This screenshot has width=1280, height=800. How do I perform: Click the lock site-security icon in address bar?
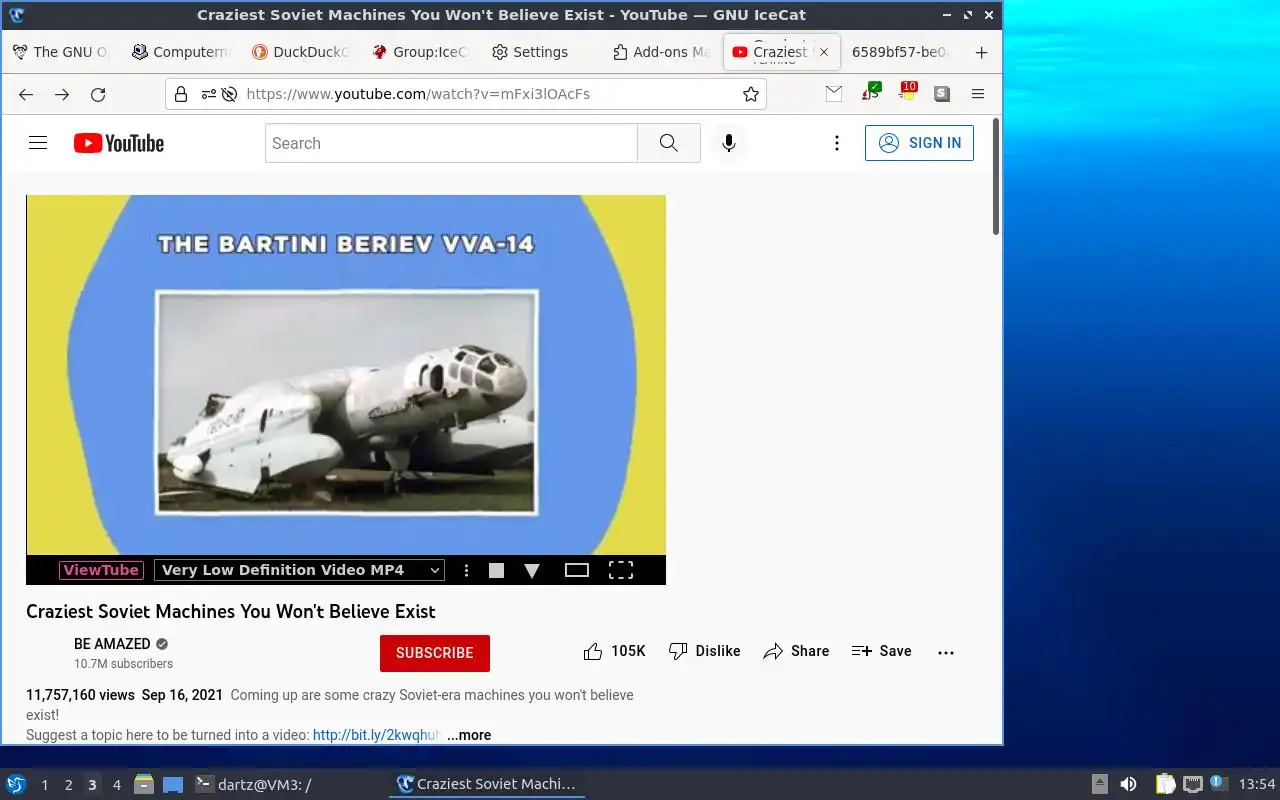point(181,94)
